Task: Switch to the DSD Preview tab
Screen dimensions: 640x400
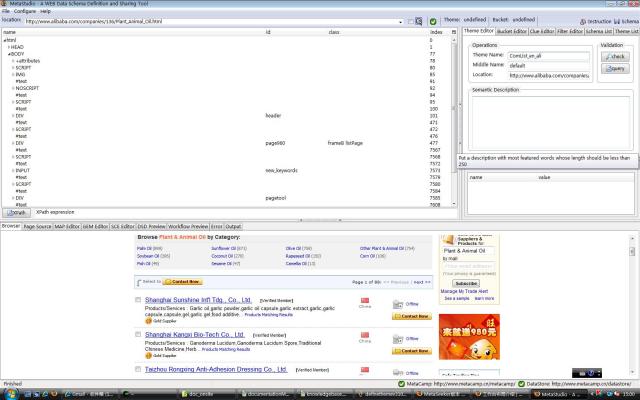Action: tap(151, 227)
